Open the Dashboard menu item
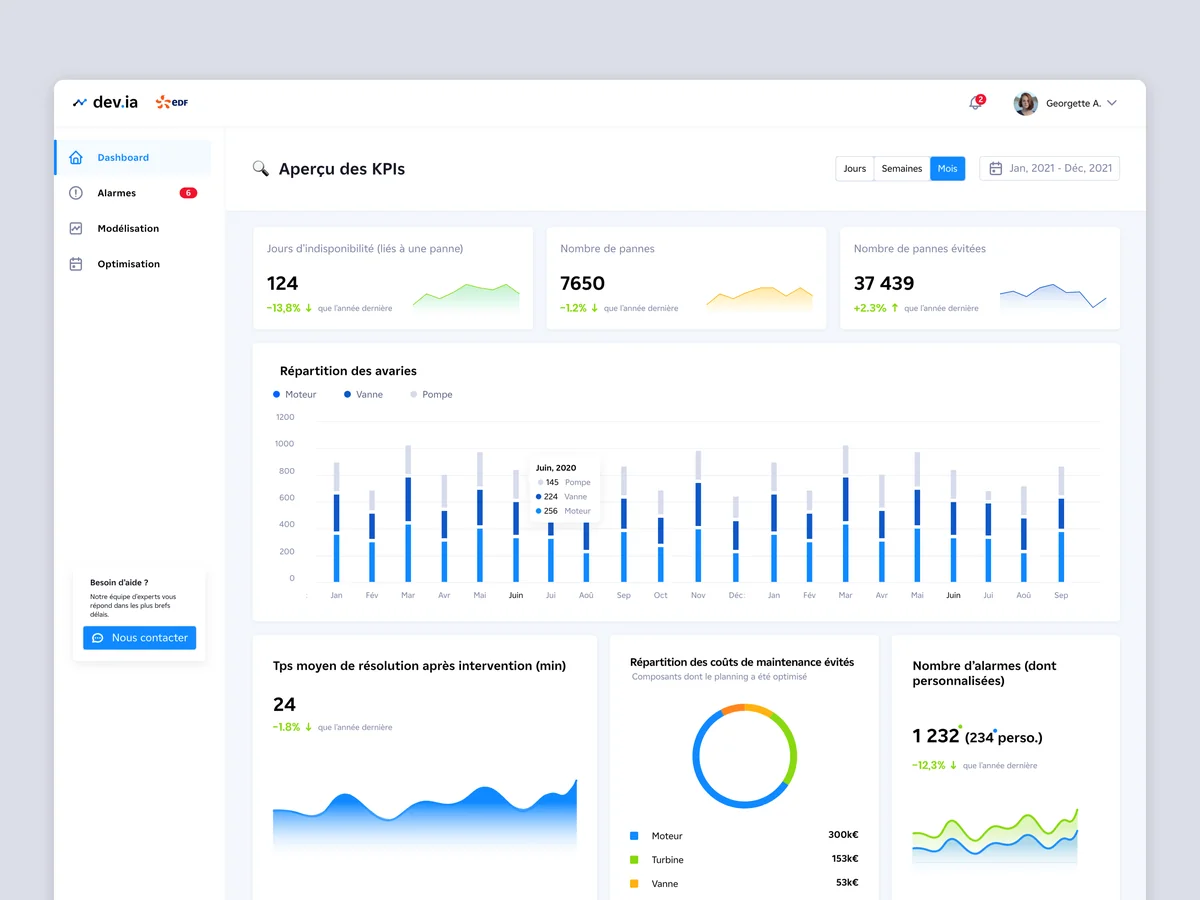1200x900 pixels. click(x=133, y=157)
